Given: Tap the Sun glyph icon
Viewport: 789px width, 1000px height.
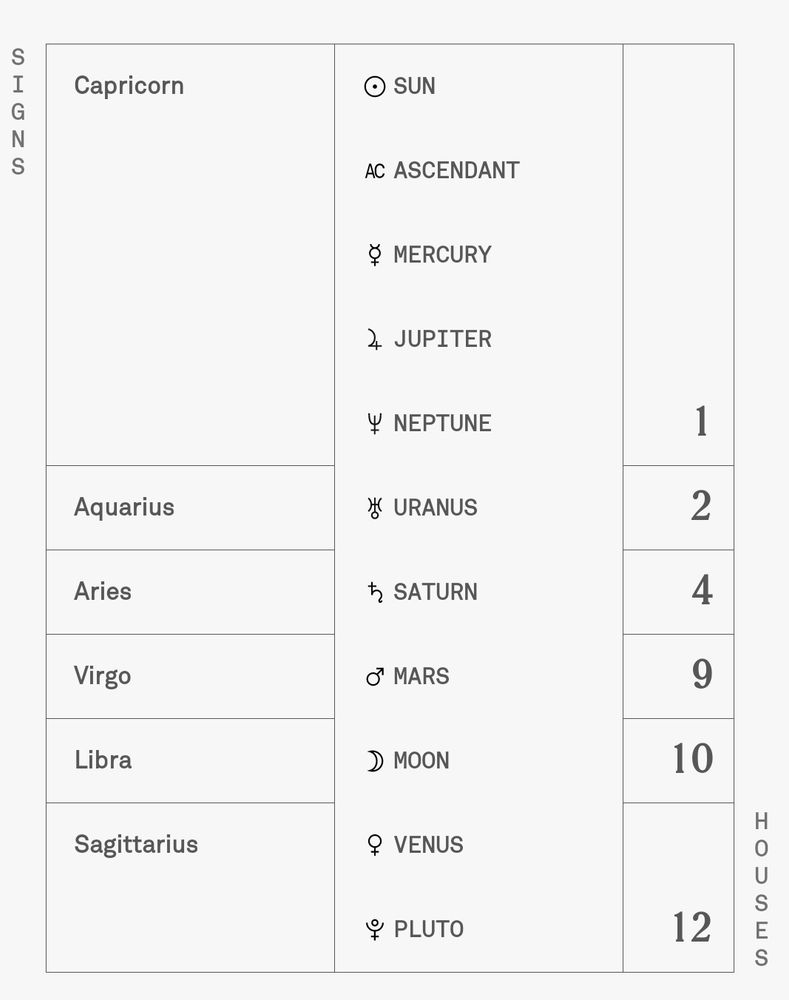Looking at the screenshot, I should point(374,86).
